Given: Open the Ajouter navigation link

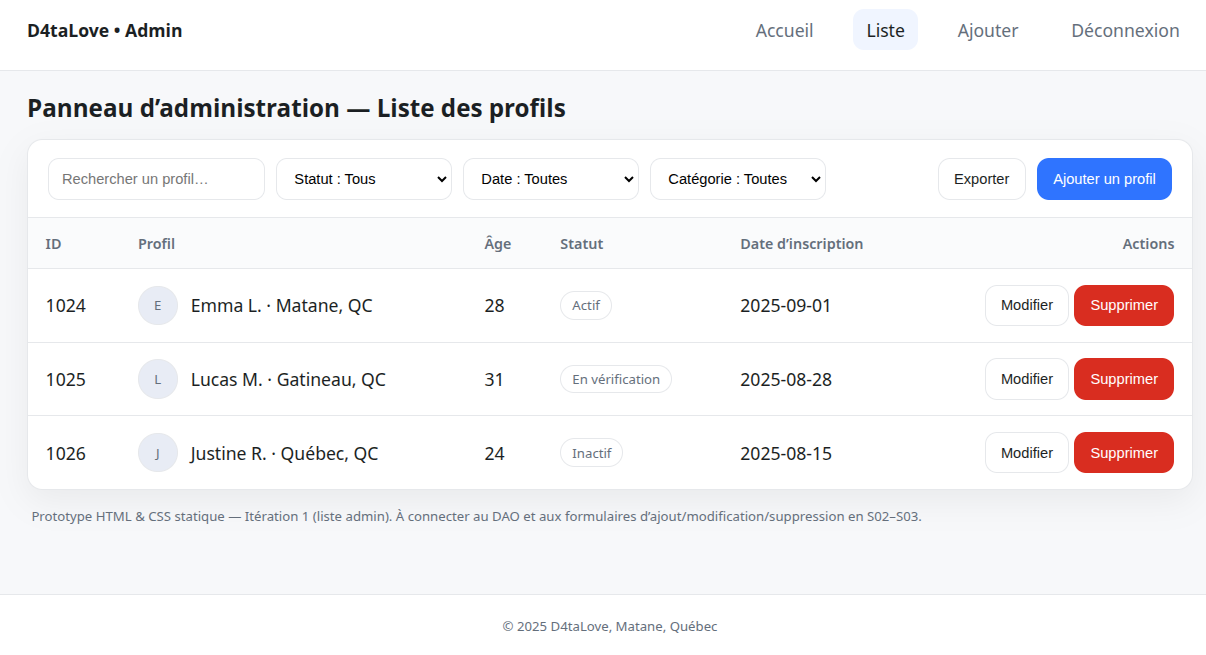Looking at the screenshot, I should coord(987,30).
